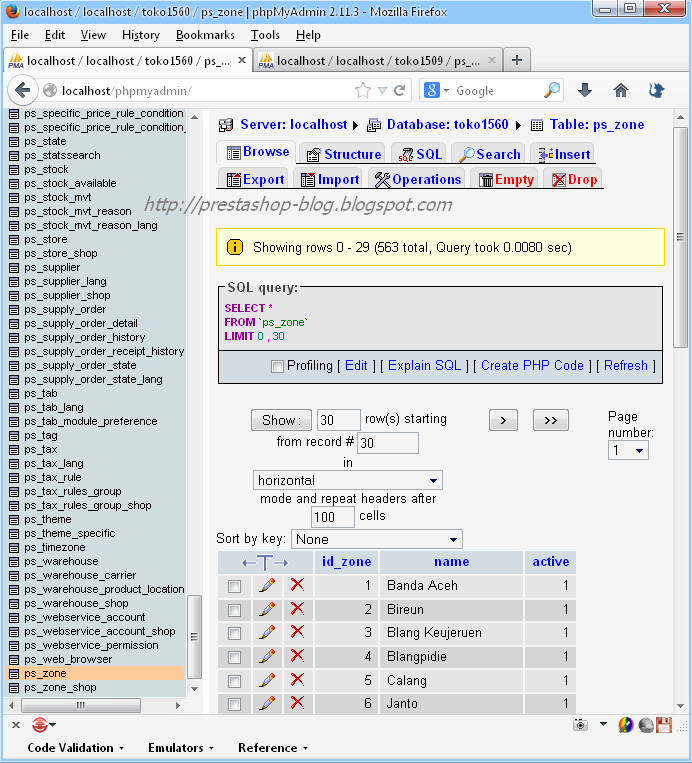Click the sidebar horizontal scrollbar thumb

81,705
